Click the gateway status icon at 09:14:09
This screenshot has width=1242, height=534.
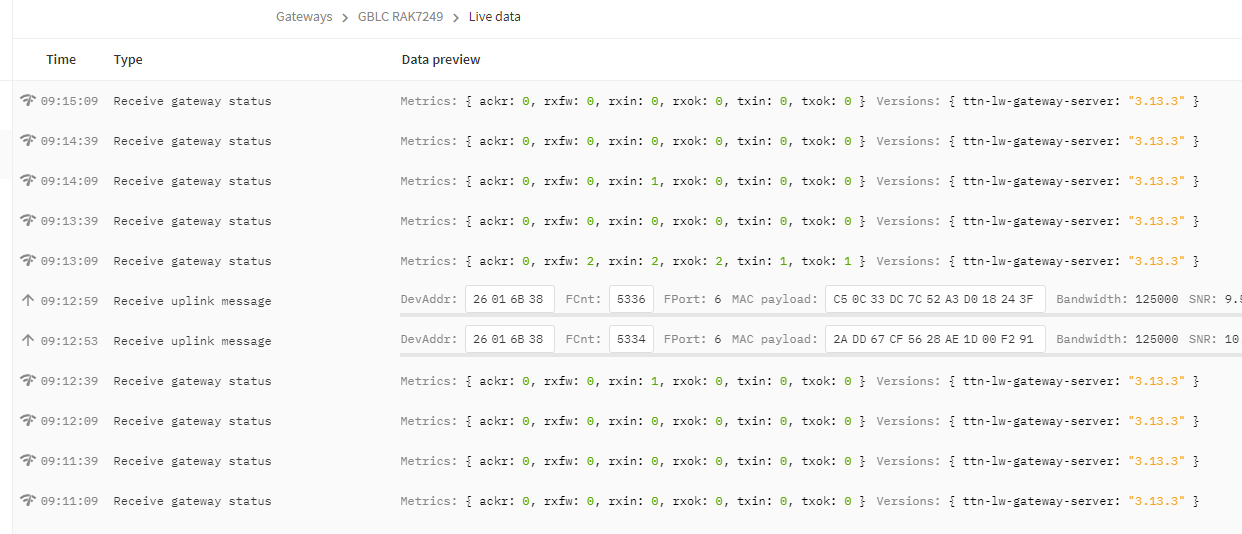click(28, 181)
